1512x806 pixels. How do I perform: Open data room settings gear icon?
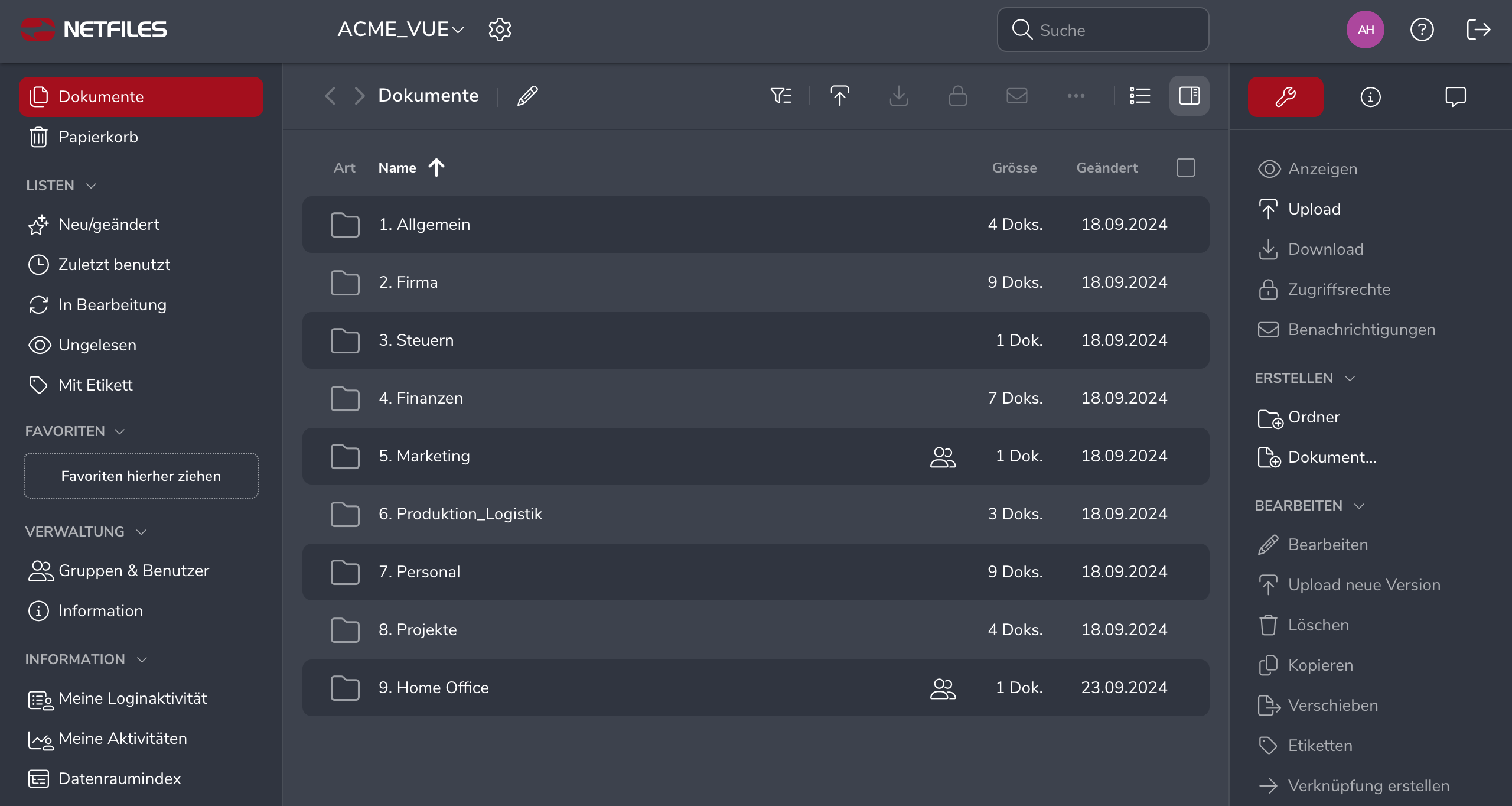(500, 30)
